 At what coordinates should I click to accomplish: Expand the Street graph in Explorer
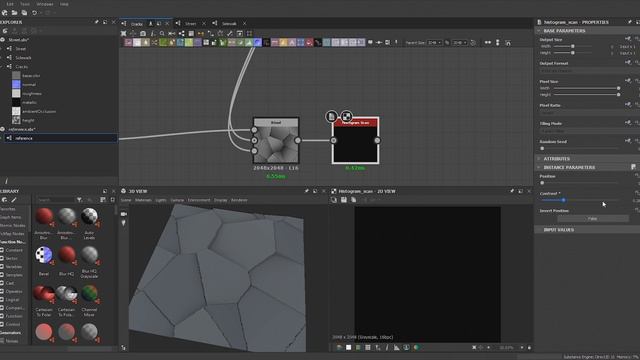point(2,49)
